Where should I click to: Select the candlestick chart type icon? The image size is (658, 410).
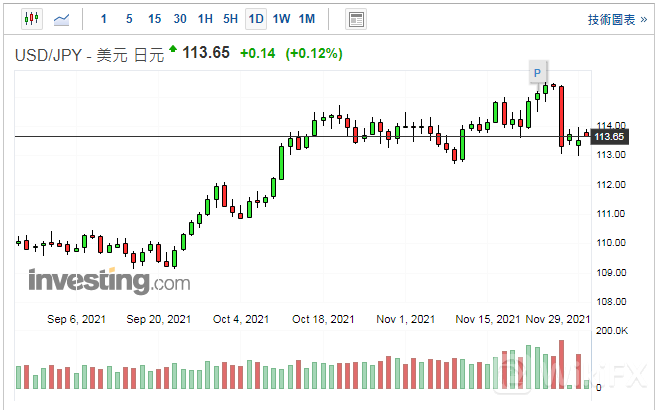(x=30, y=19)
